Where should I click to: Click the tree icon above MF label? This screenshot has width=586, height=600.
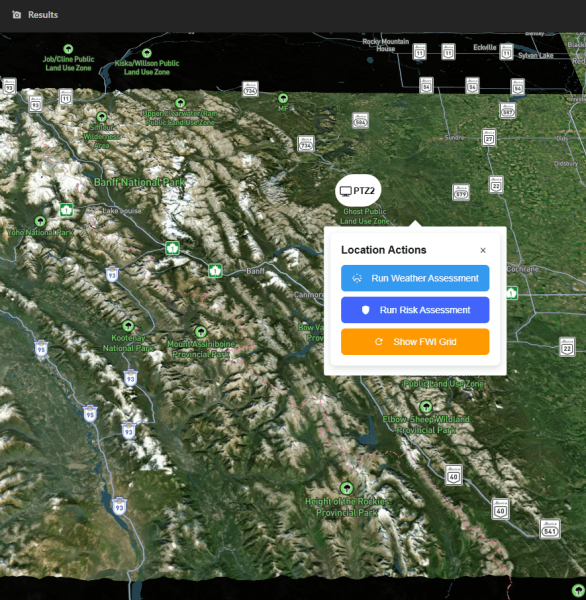click(283, 98)
